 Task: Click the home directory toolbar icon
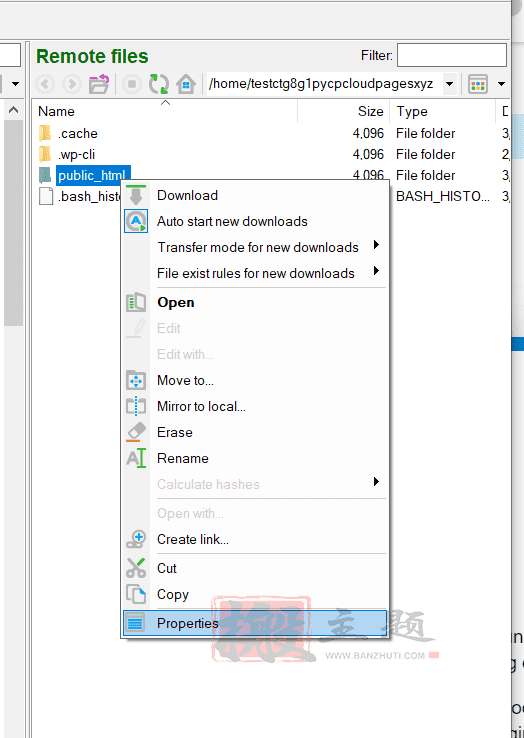(186, 84)
